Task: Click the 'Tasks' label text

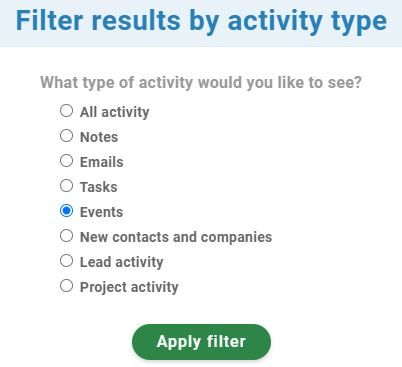Action: [99, 187]
